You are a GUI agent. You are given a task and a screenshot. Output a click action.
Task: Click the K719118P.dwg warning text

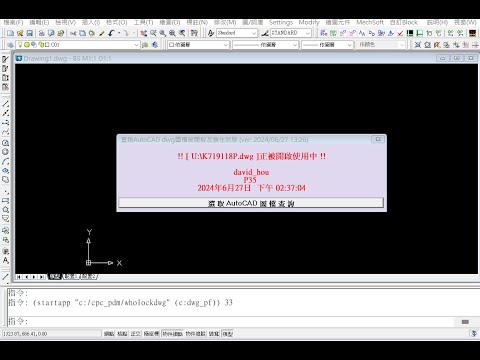pyautogui.click(x=251, y=156)
